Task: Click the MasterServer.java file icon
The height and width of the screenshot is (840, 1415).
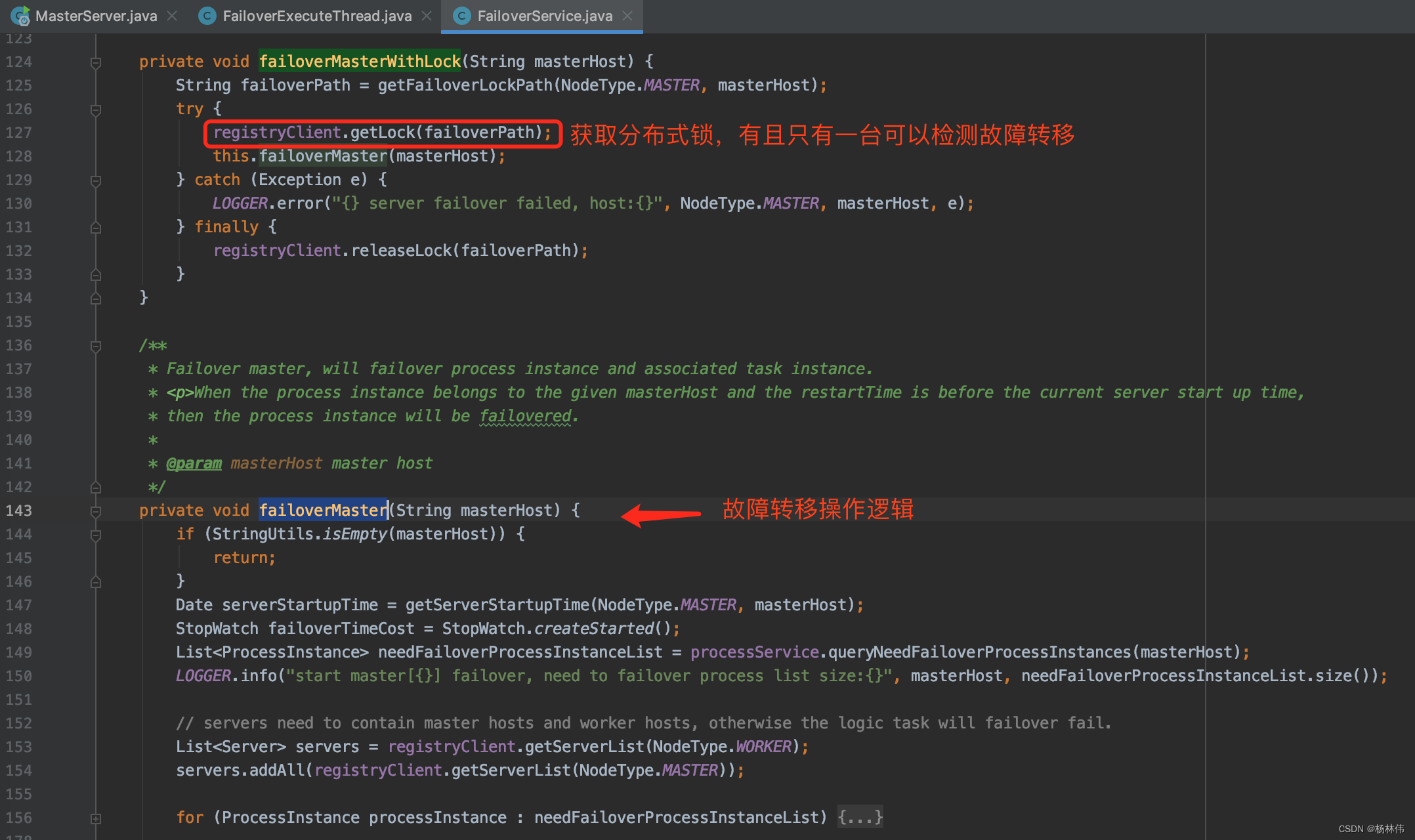Action: 20,16
